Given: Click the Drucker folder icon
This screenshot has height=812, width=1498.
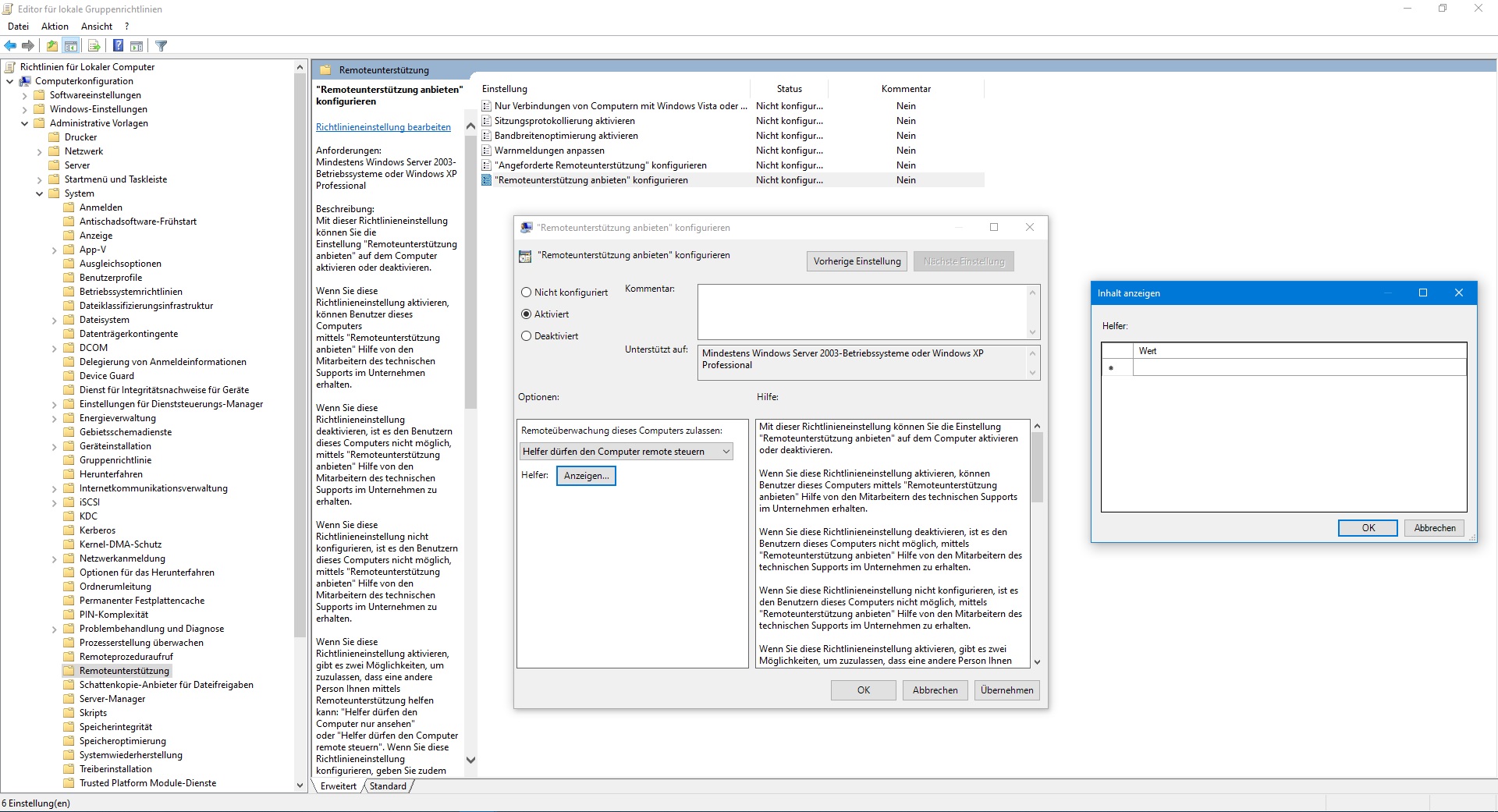Looking at the screenshot, I should coord(55,137).
